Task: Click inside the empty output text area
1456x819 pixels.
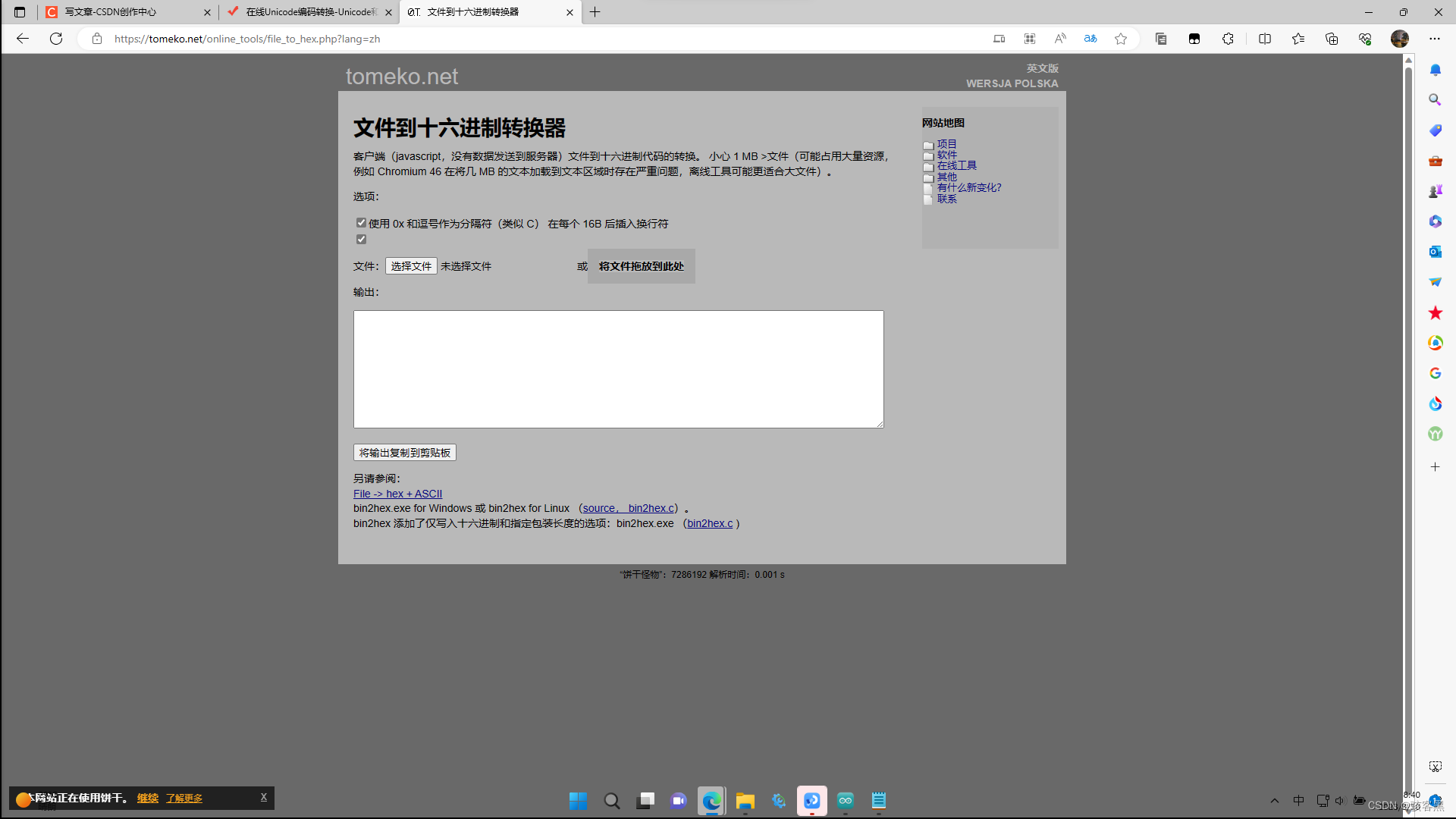Action: (x=618, y=369)
